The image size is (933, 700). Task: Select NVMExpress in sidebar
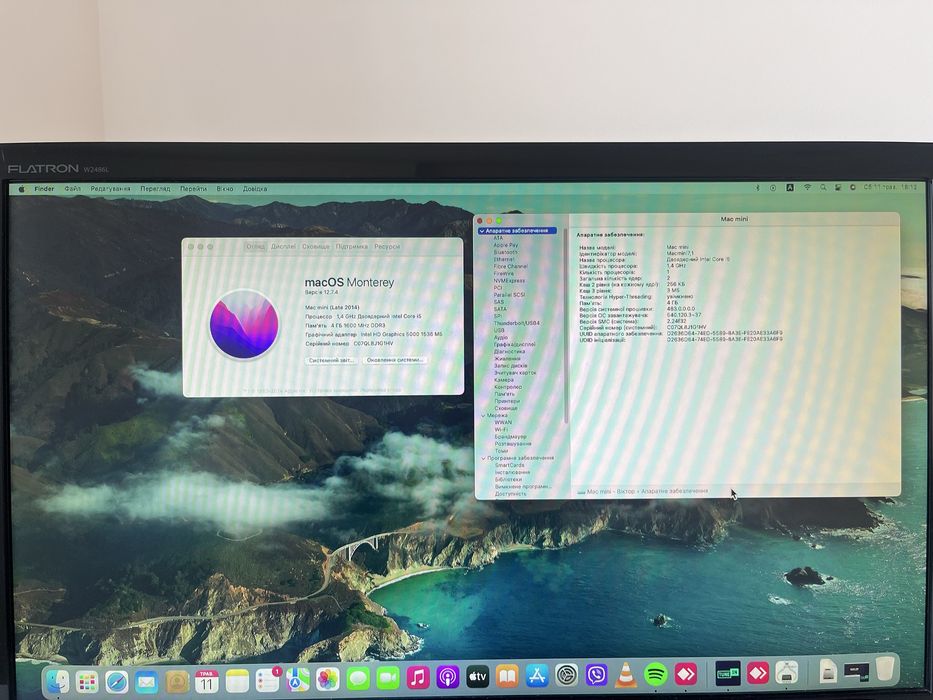click(509, 280)
